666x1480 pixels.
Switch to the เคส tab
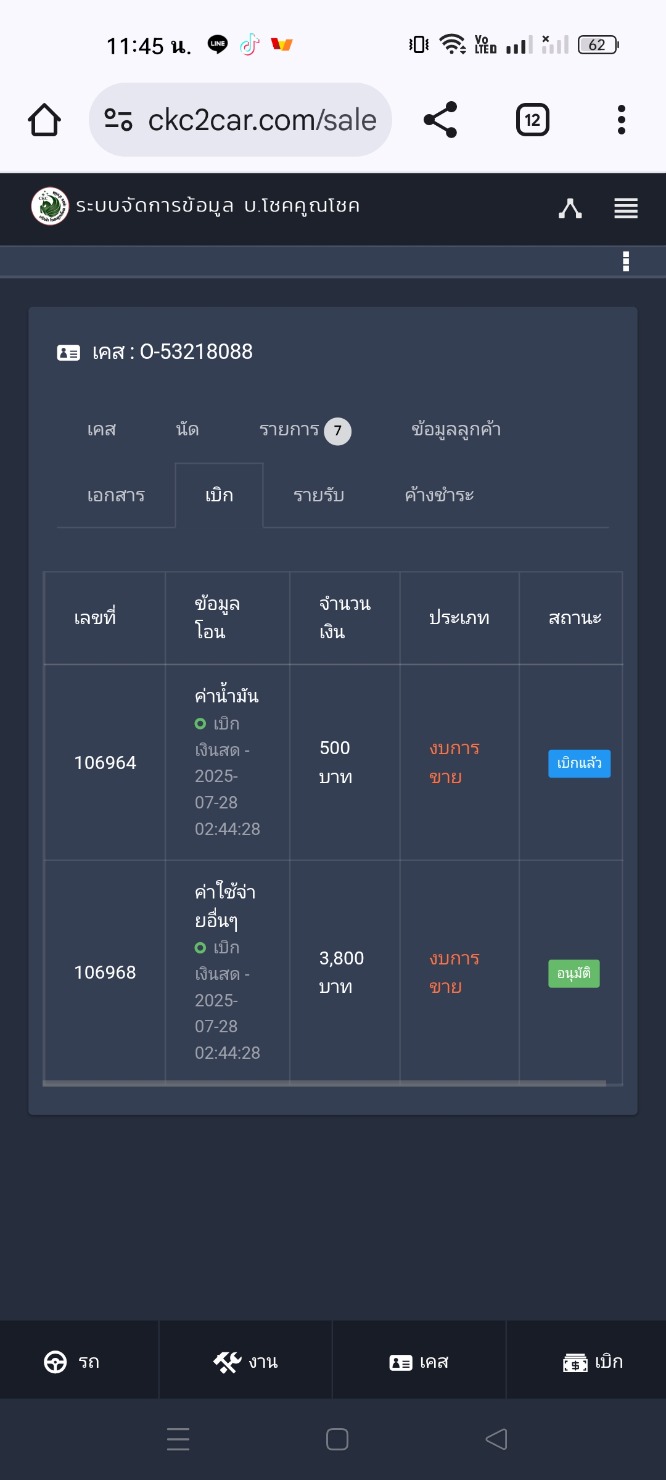pyautogui.click(x=102, y=430)
